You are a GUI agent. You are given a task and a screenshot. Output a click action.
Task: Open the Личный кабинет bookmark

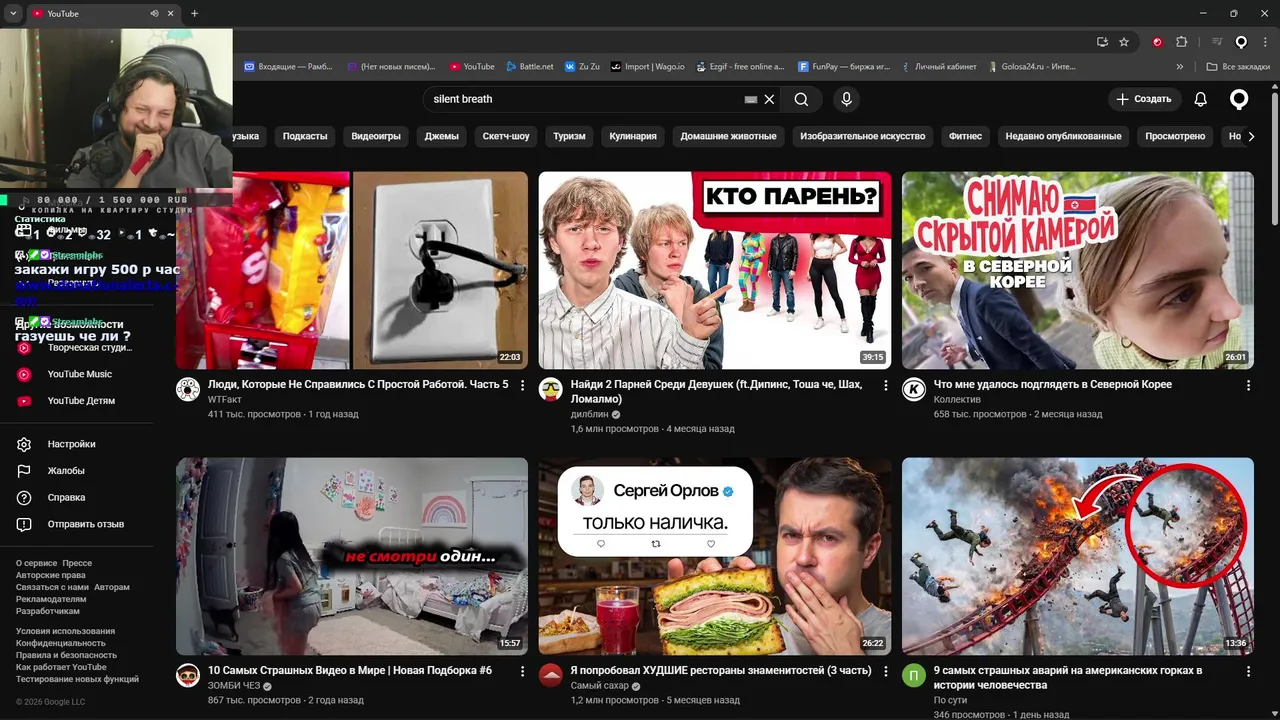[x=938, y=67]
